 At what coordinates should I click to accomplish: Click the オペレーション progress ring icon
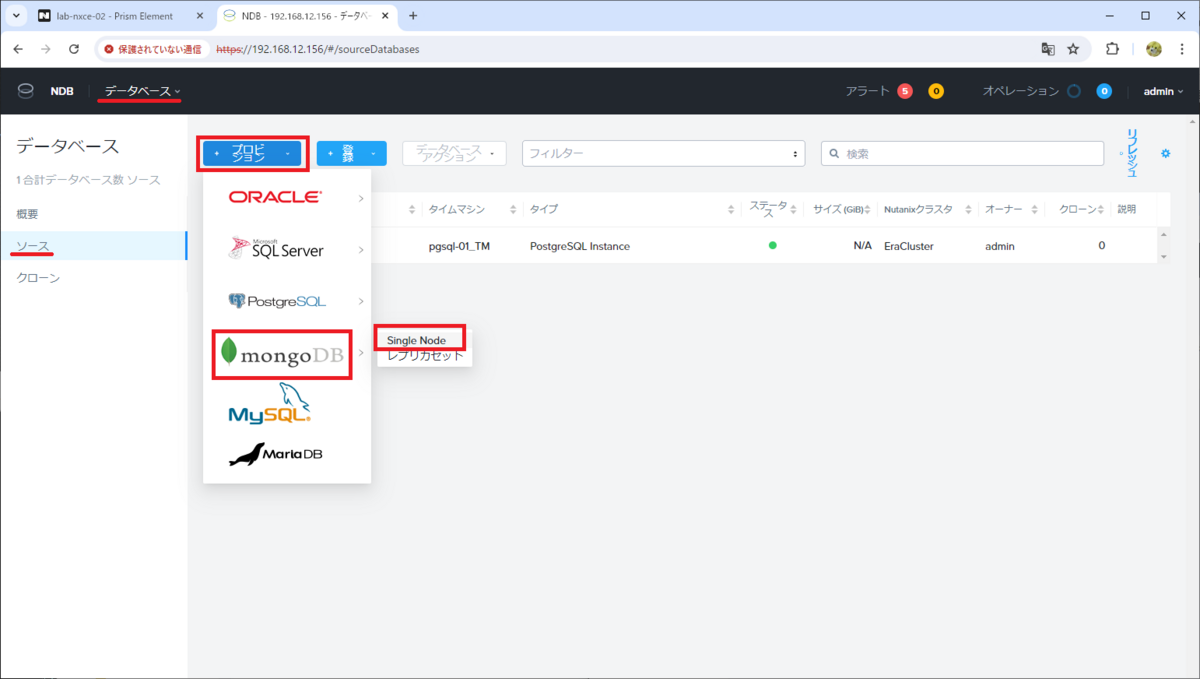coord(1074,91)
